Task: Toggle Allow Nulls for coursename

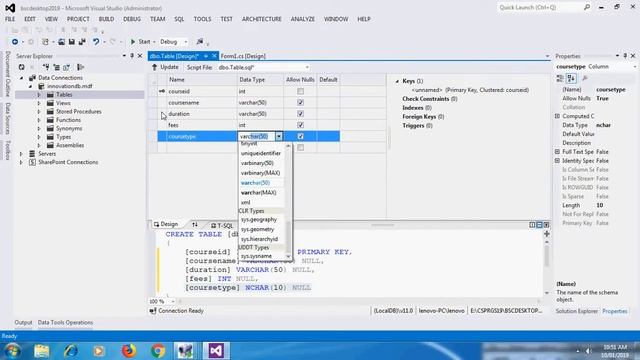Action: point(300,102)
